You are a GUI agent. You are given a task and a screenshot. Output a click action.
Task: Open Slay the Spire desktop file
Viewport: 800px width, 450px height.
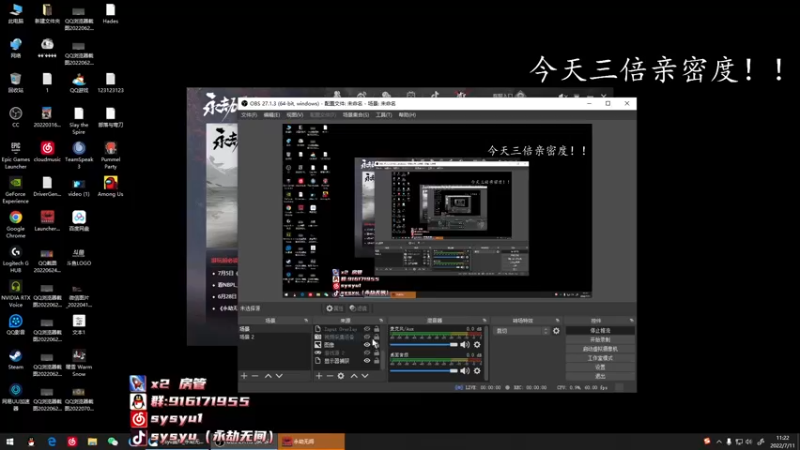(x=79, y=120)
